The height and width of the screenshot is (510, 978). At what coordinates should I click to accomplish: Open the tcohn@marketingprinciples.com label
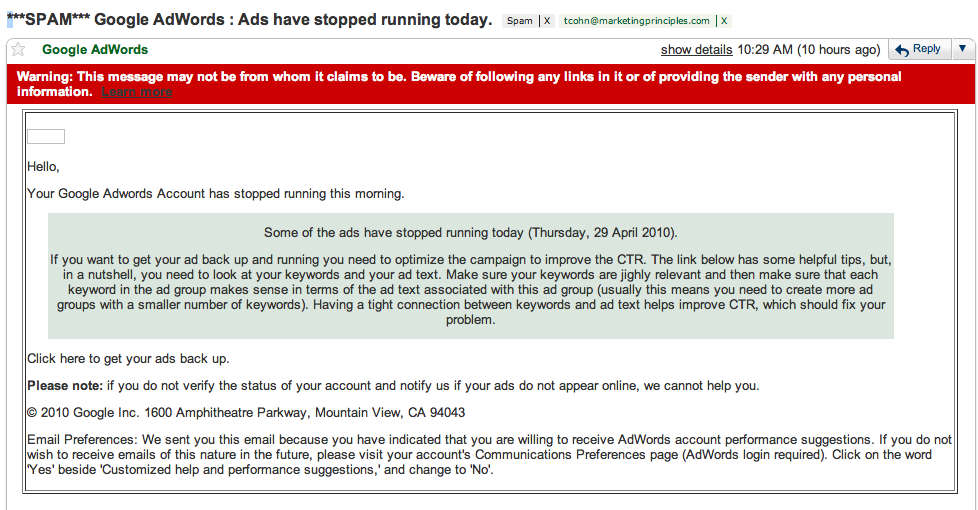tap(636, 21)
